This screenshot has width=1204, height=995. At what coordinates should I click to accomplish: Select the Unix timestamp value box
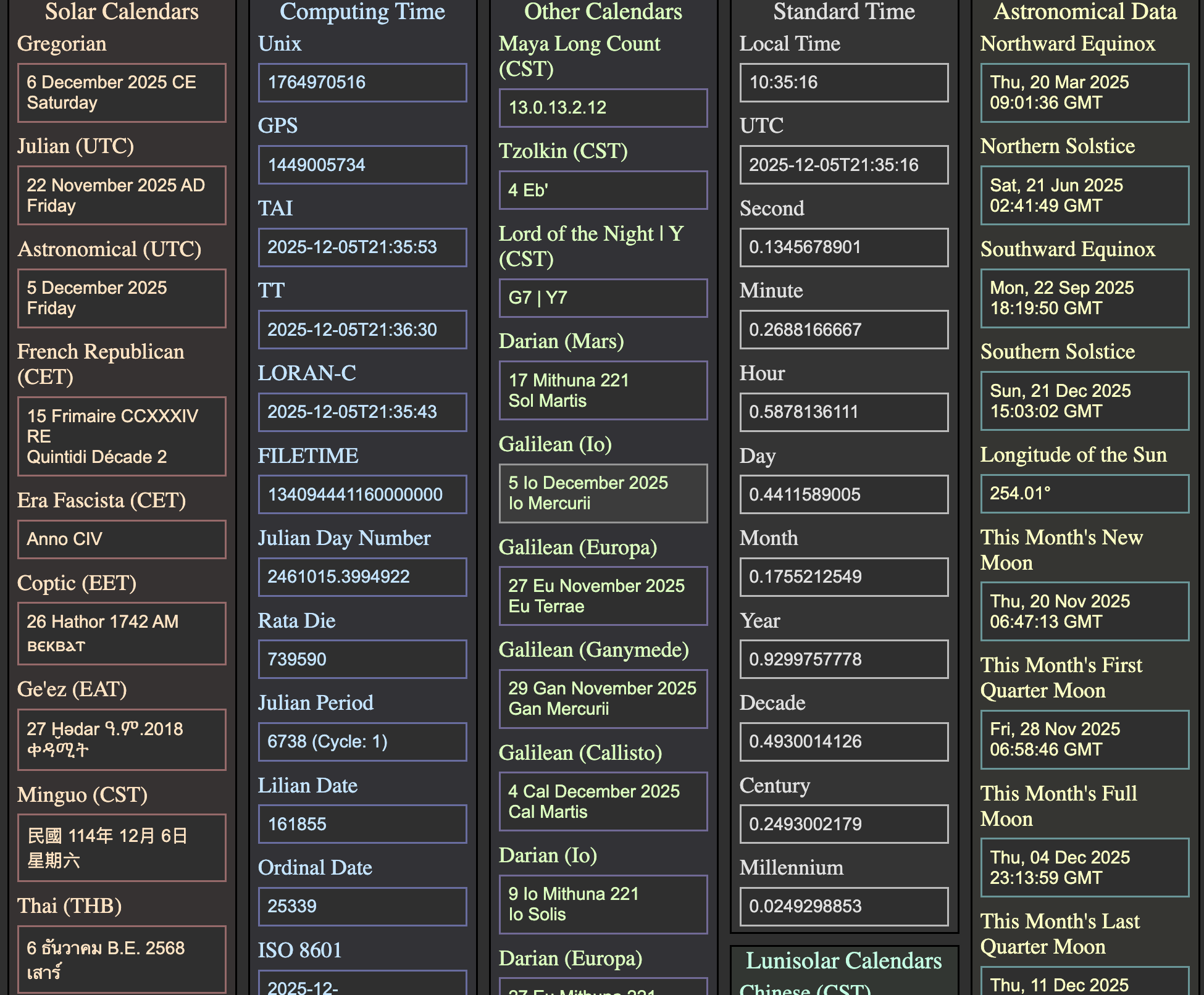tap(362, 82)
